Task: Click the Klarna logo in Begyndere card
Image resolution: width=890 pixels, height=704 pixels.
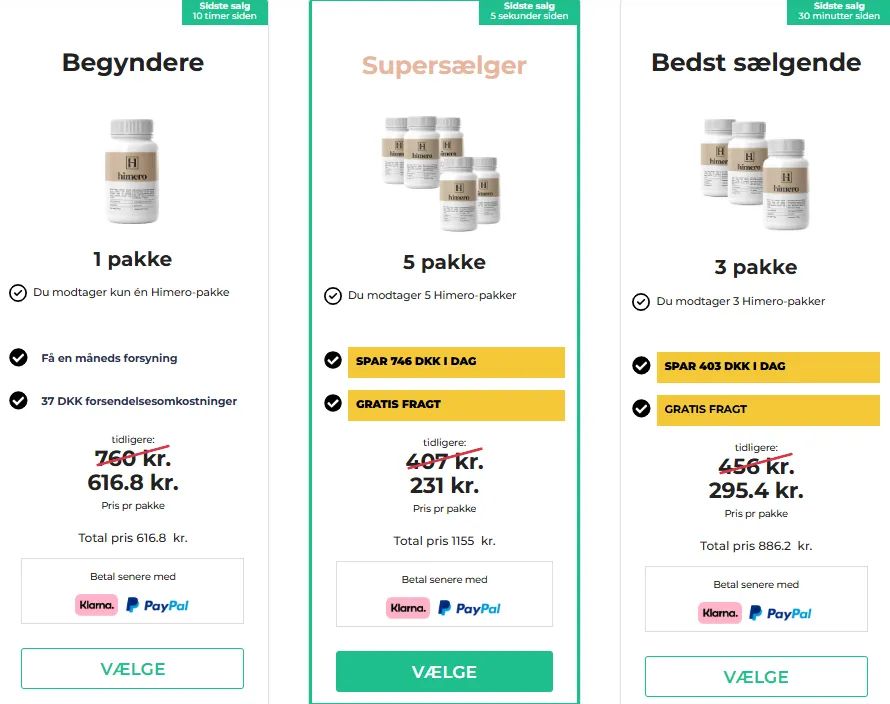Action: coord(96,605)
